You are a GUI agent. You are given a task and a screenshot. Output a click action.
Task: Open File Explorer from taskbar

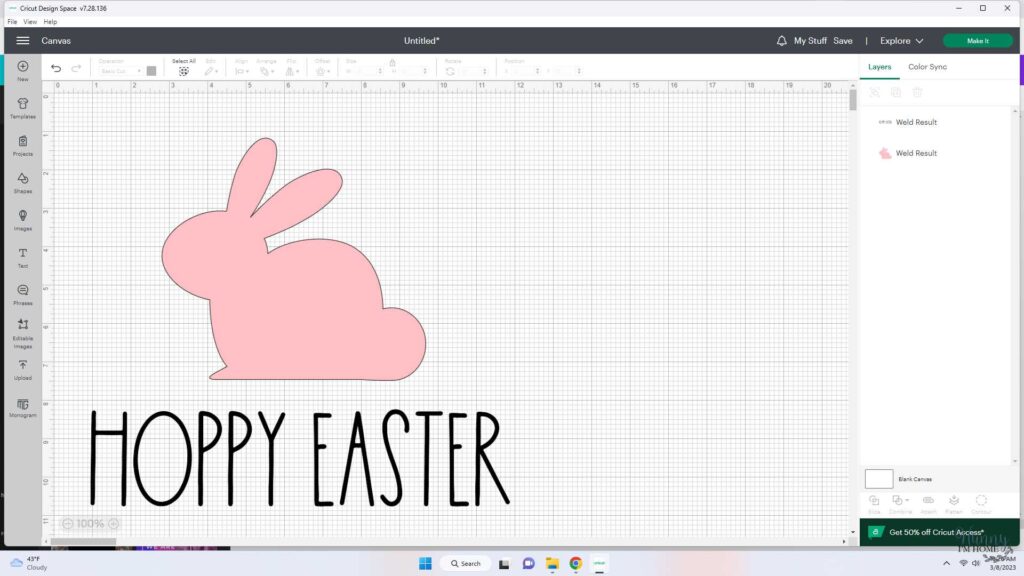pyautogui.click(x=552, y=564)
